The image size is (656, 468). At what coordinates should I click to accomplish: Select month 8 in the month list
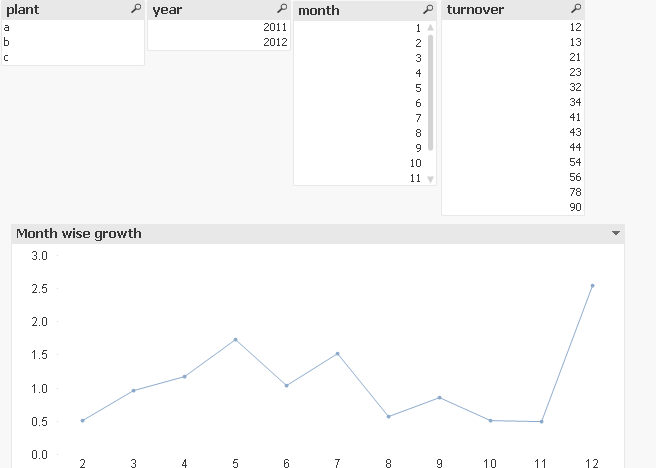360,133
